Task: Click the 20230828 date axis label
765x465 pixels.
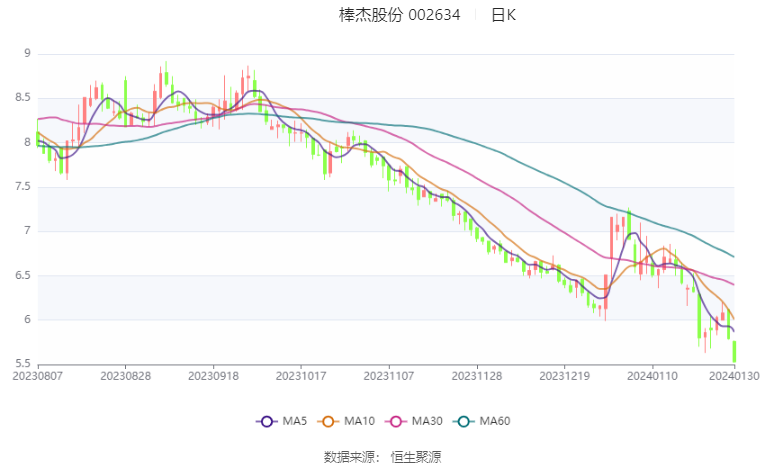Action: (x=125, y=376)
